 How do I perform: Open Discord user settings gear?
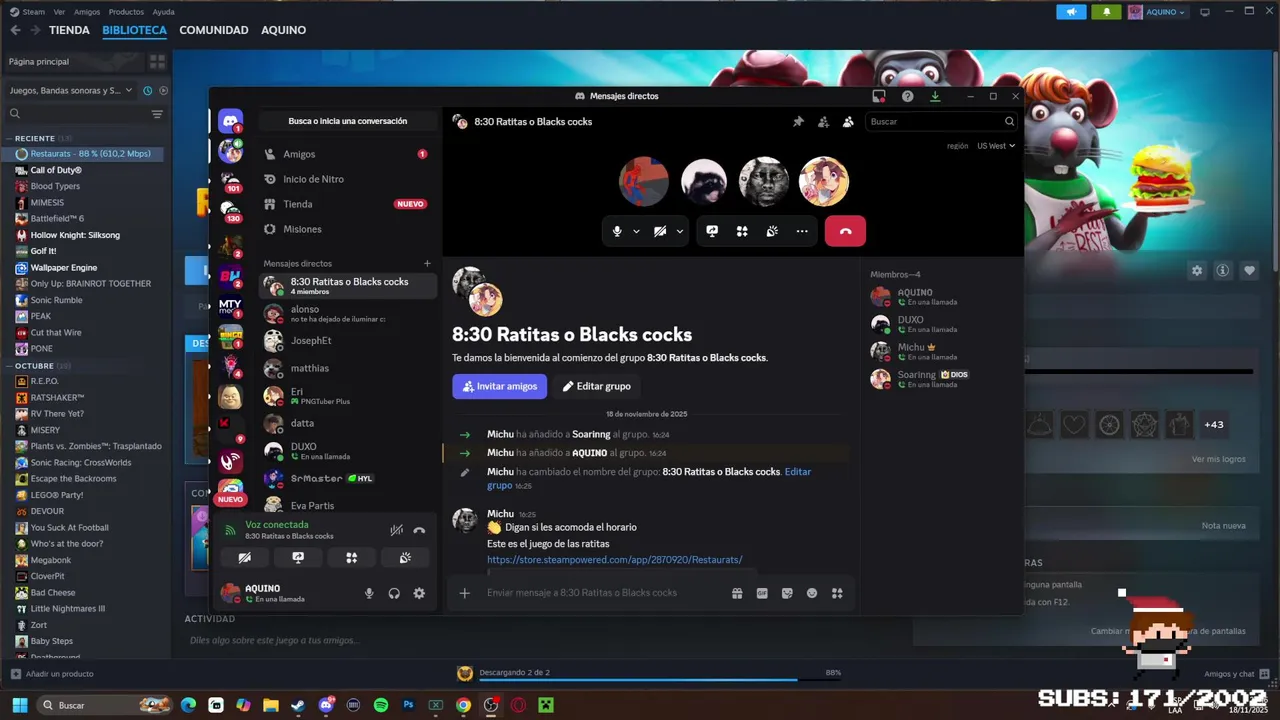coord(419,593)
